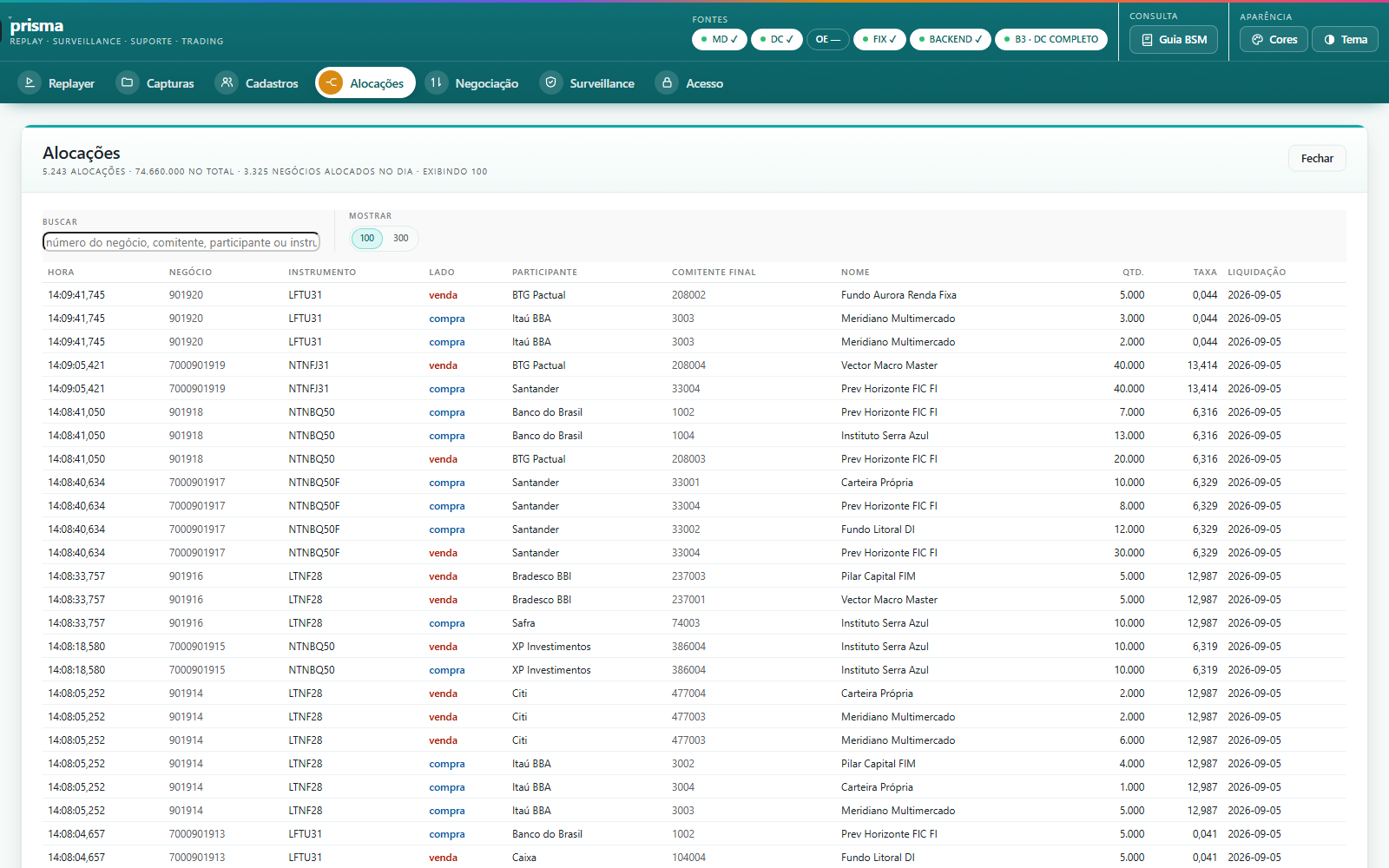Click comitente 74003 in the table
This screenshot has height=868, width=1389.
pos(686,623)
